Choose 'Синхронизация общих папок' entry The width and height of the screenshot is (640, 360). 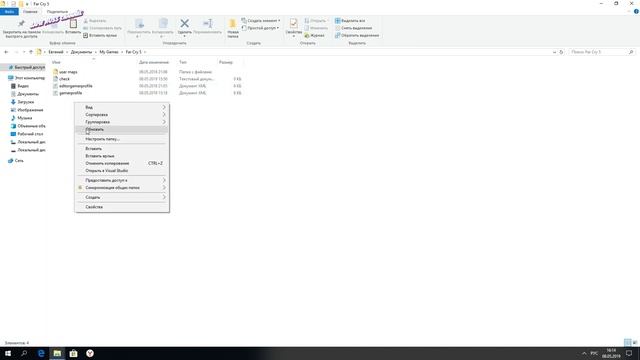[122, 188]
